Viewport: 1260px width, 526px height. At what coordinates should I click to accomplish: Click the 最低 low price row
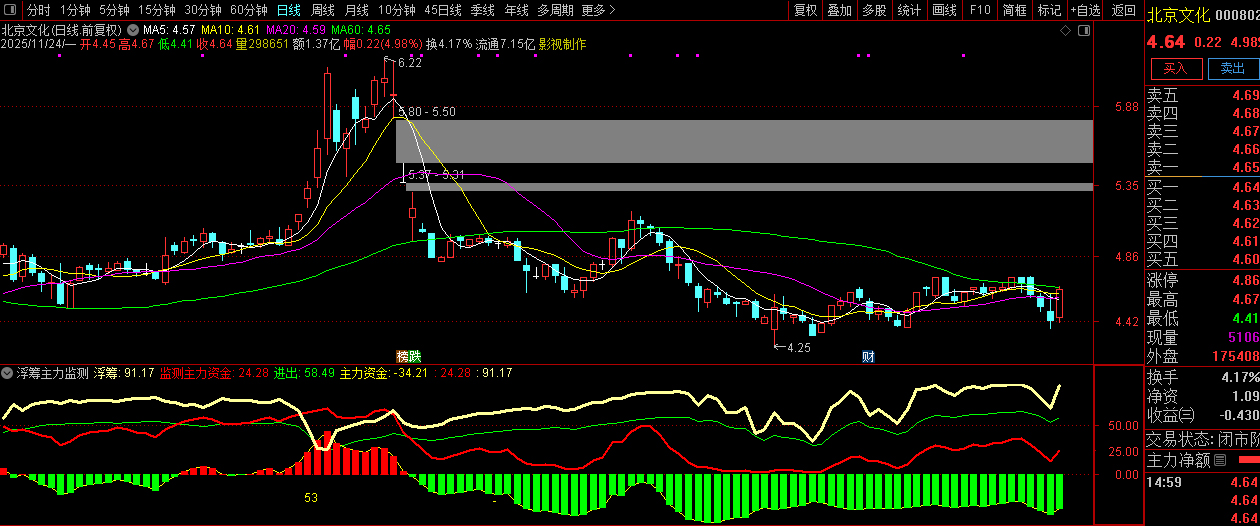[1202, 318]
